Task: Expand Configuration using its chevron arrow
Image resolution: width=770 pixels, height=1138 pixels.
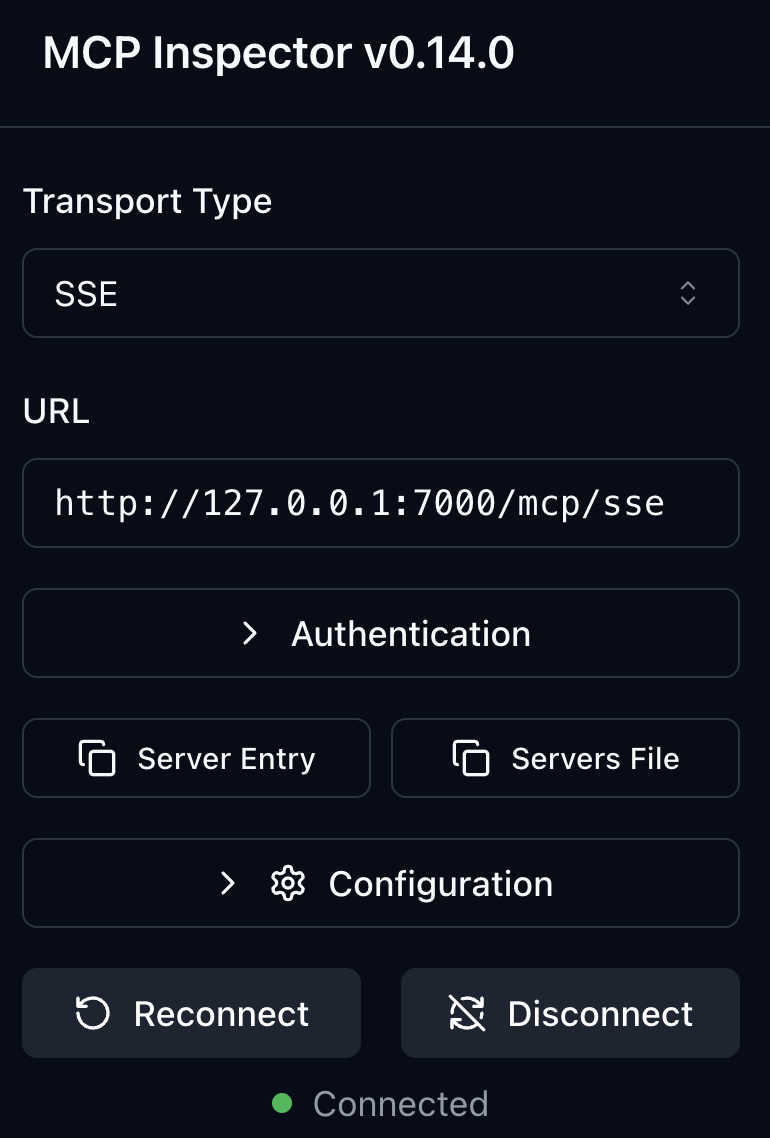Action: pyautogui.click(x=228, y=884)
